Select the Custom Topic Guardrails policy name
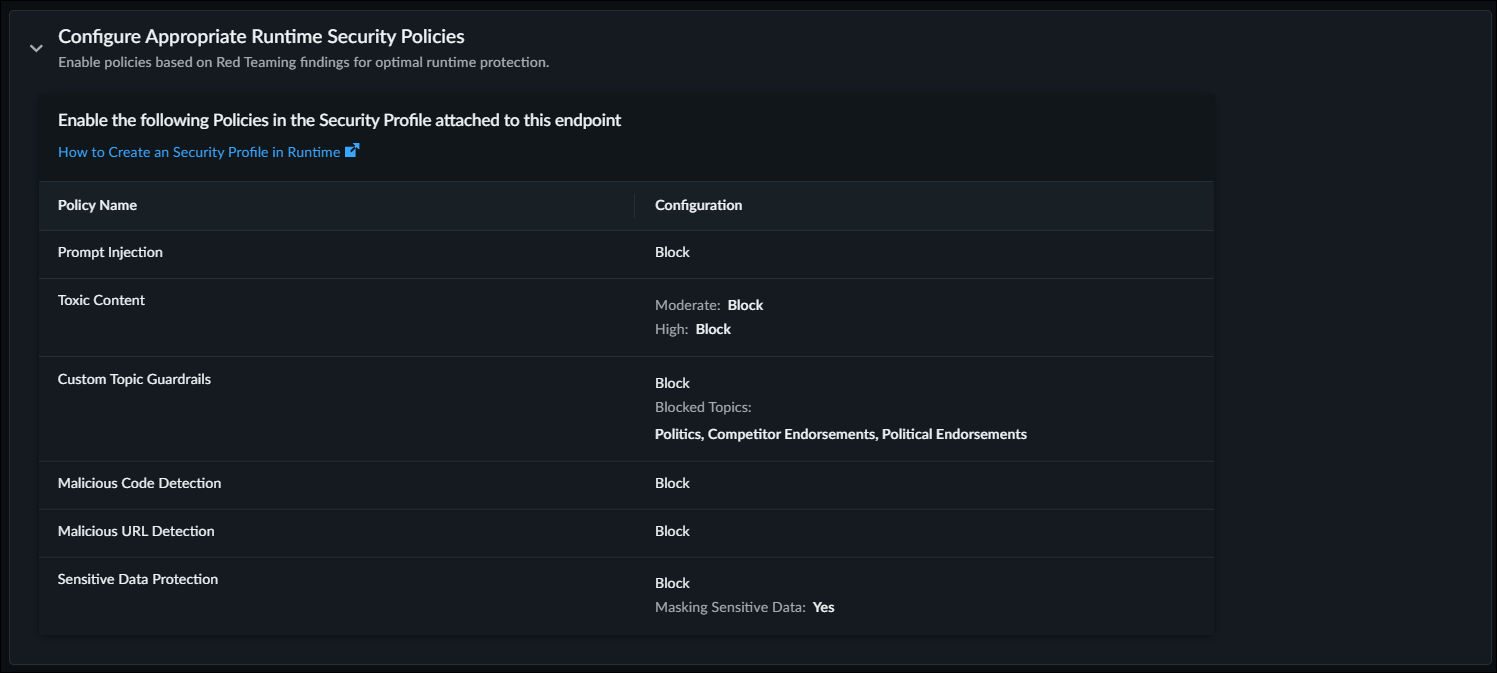Viewport: 1497px width, 673px height. click(x=134, y=379)
